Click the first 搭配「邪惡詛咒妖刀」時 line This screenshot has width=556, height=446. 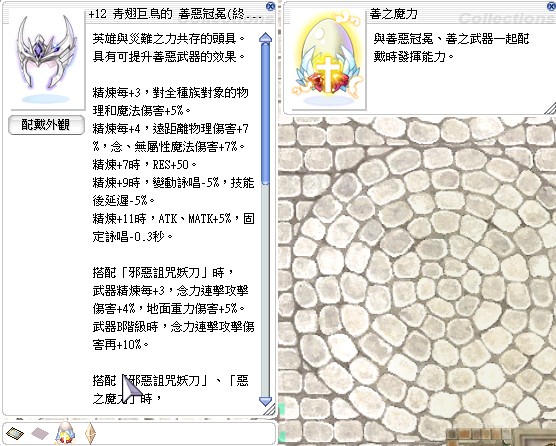(163, 273)
